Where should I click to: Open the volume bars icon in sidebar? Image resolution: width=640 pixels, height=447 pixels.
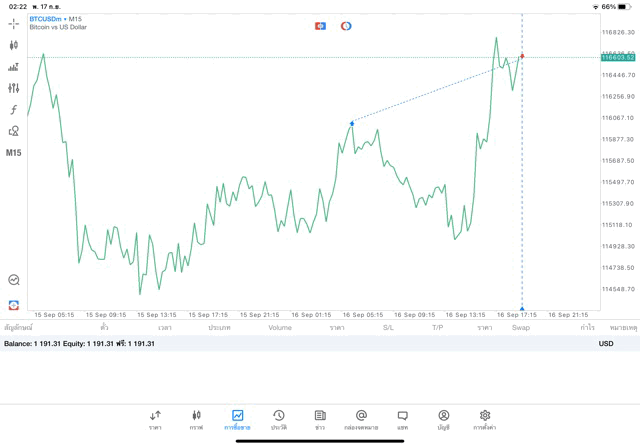(14, 67)
